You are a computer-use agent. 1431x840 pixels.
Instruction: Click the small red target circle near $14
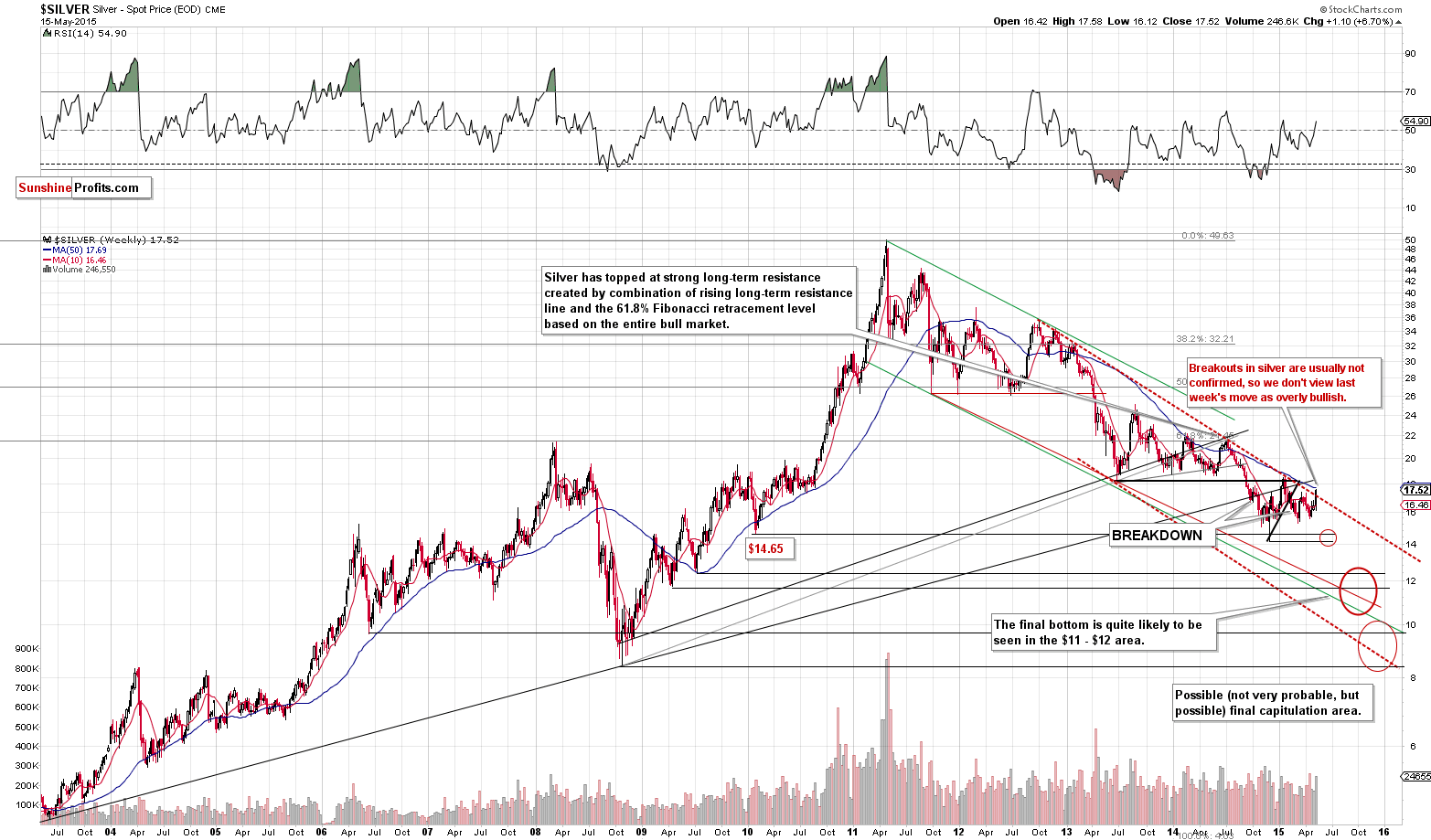click(x=1328, y=538)
